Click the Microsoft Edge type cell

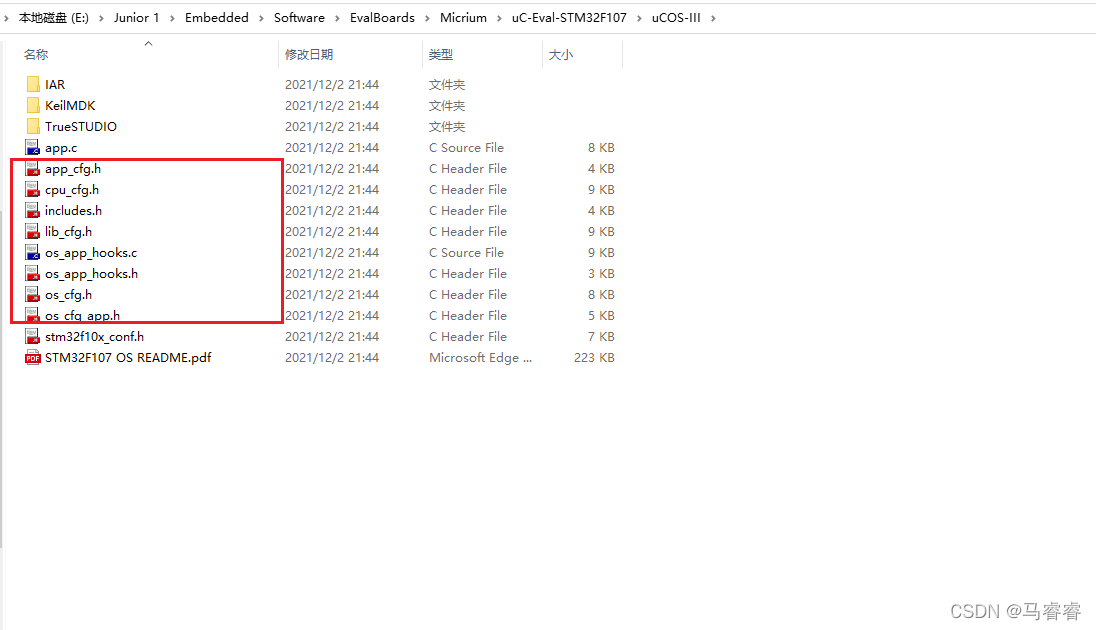(480, 357)
